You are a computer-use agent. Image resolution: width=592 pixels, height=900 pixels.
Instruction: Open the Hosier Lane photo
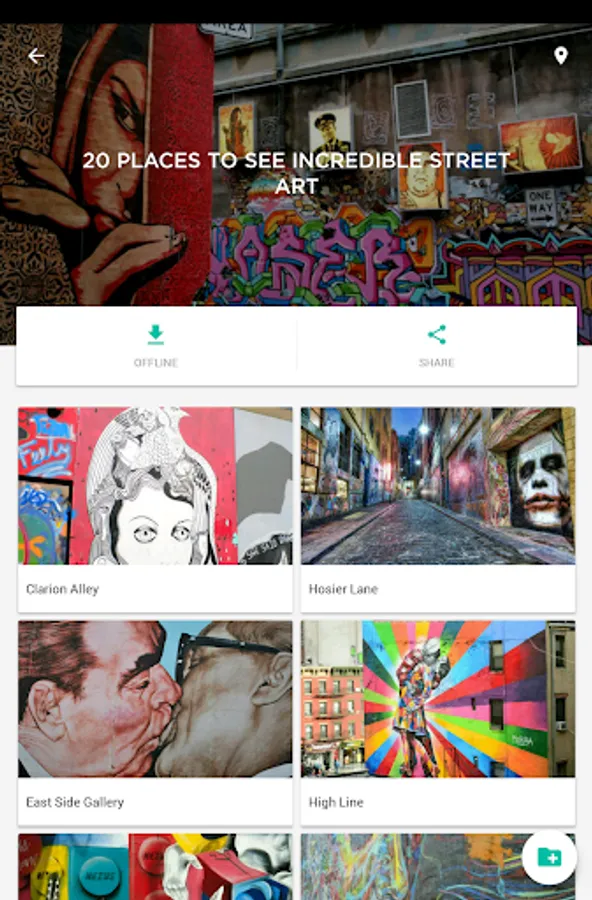[x=438, y=486]
